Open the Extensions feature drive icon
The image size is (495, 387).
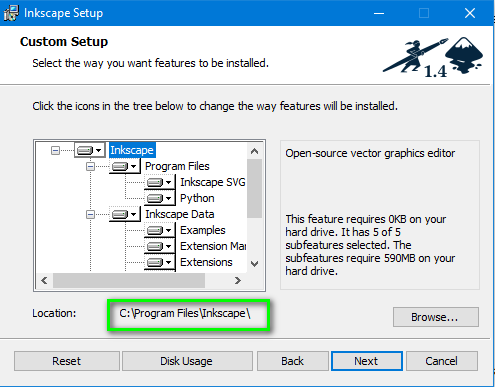[160, 262]
